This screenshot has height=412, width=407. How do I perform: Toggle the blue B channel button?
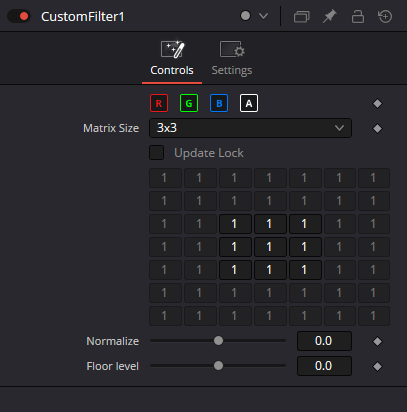click(219, 103)
